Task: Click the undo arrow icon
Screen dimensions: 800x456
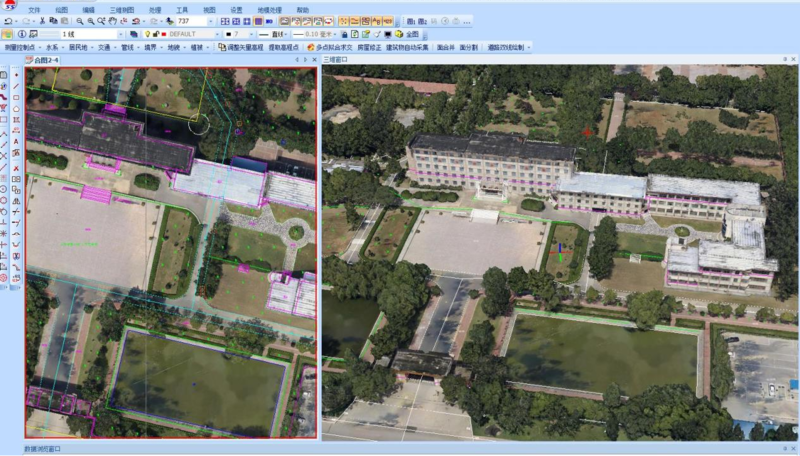Action: coord(7,21)
